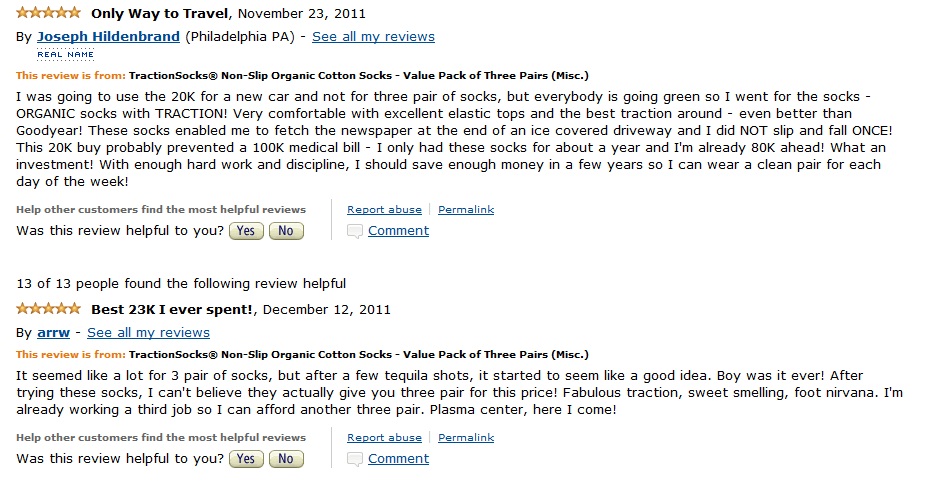Click the REAL NAME badge under Joseph Hildenbrand

(x=65, y=54)
